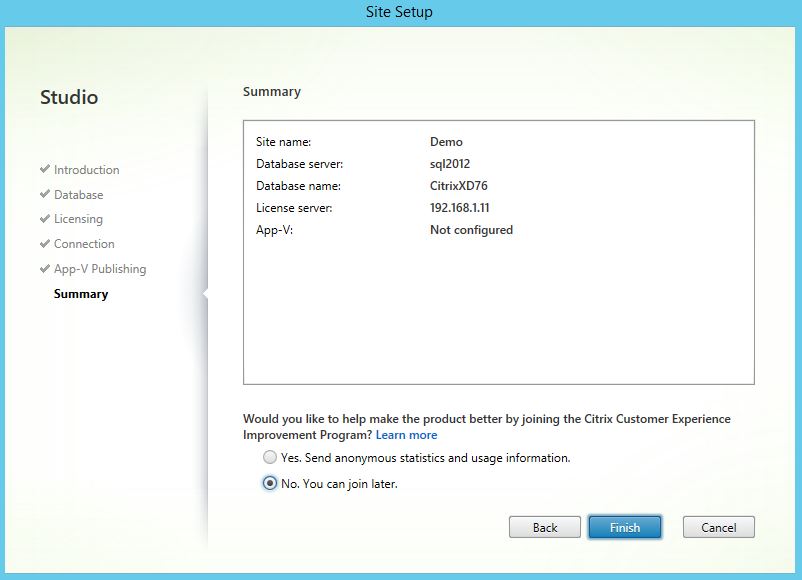
Task: Open the Introduction step label
Action: tap(86, 170)
